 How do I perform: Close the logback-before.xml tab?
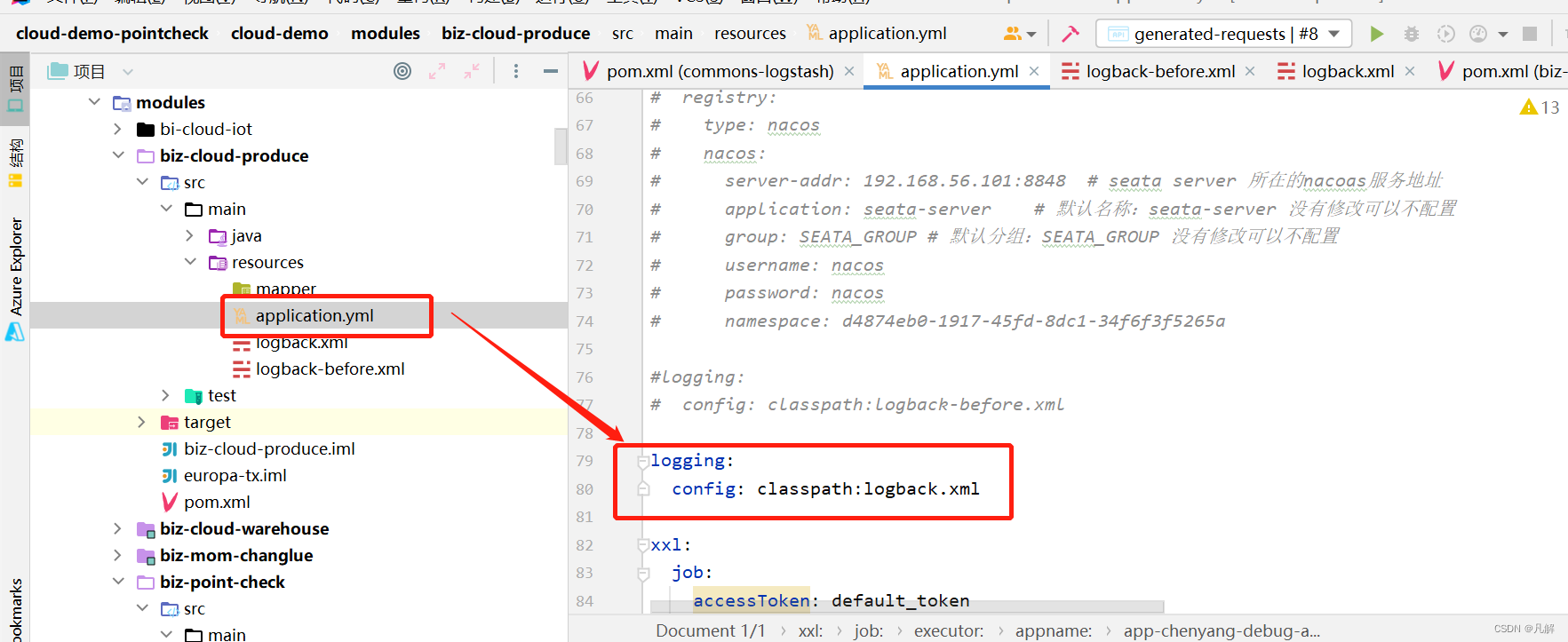tap(1250, 71)
